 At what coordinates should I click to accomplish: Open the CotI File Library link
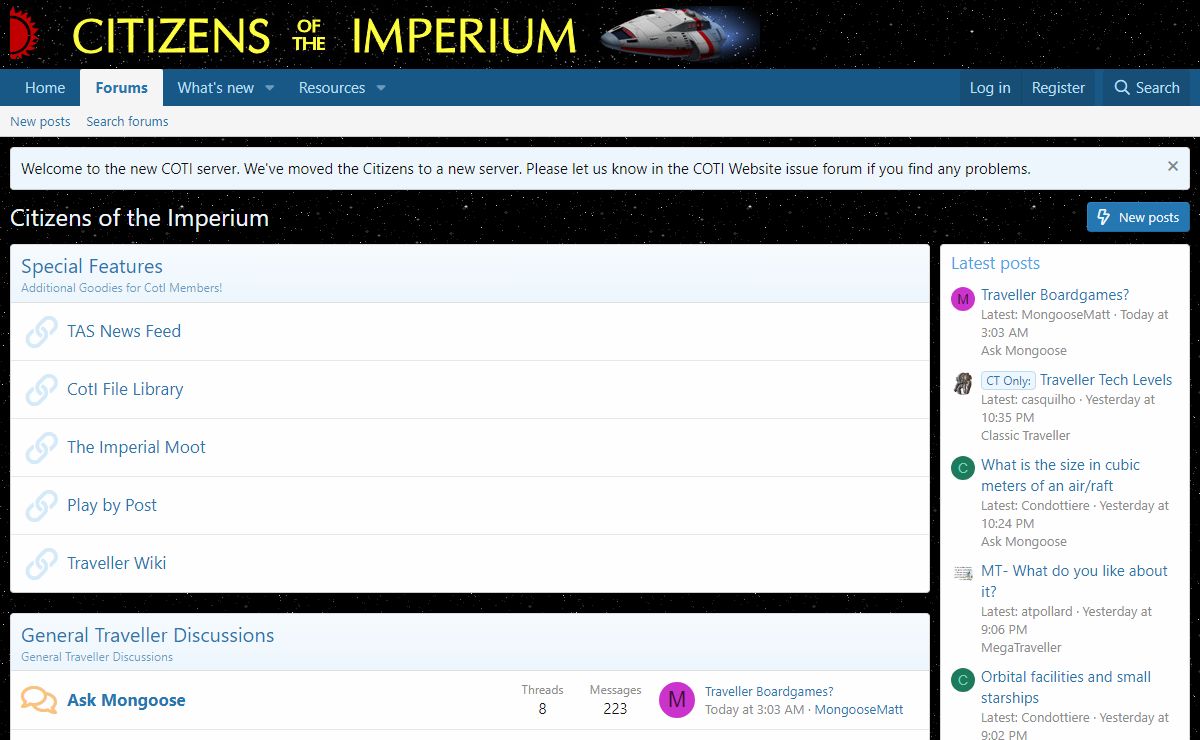click(125, 389)
